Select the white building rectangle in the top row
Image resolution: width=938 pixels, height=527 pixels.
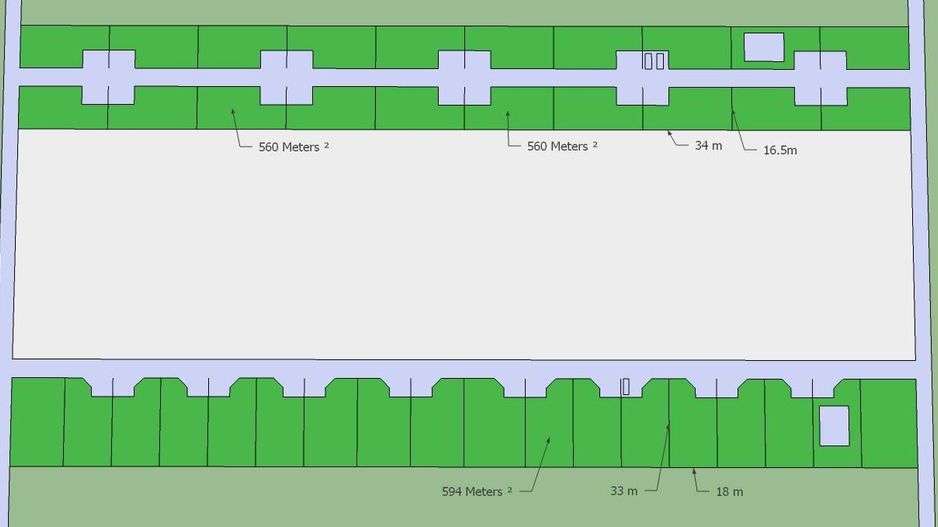pyautogui.click(x=764, y=47)
